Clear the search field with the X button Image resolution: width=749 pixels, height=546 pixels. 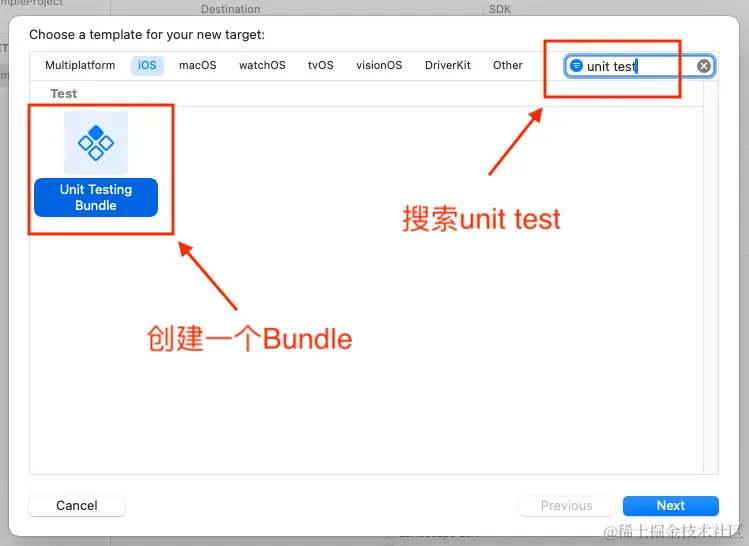click(x=704, y=66)
